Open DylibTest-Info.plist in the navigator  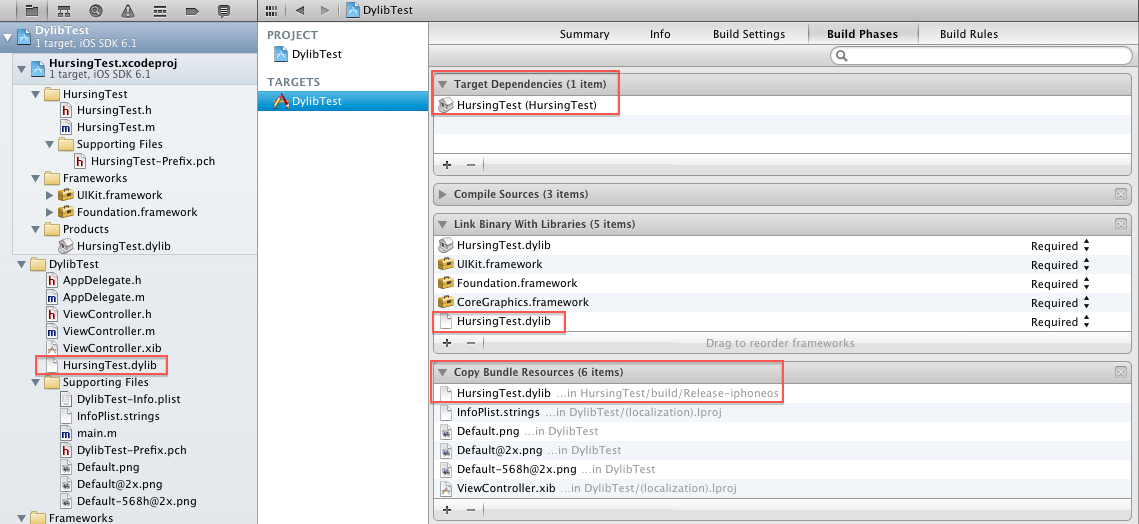[128, 399]
